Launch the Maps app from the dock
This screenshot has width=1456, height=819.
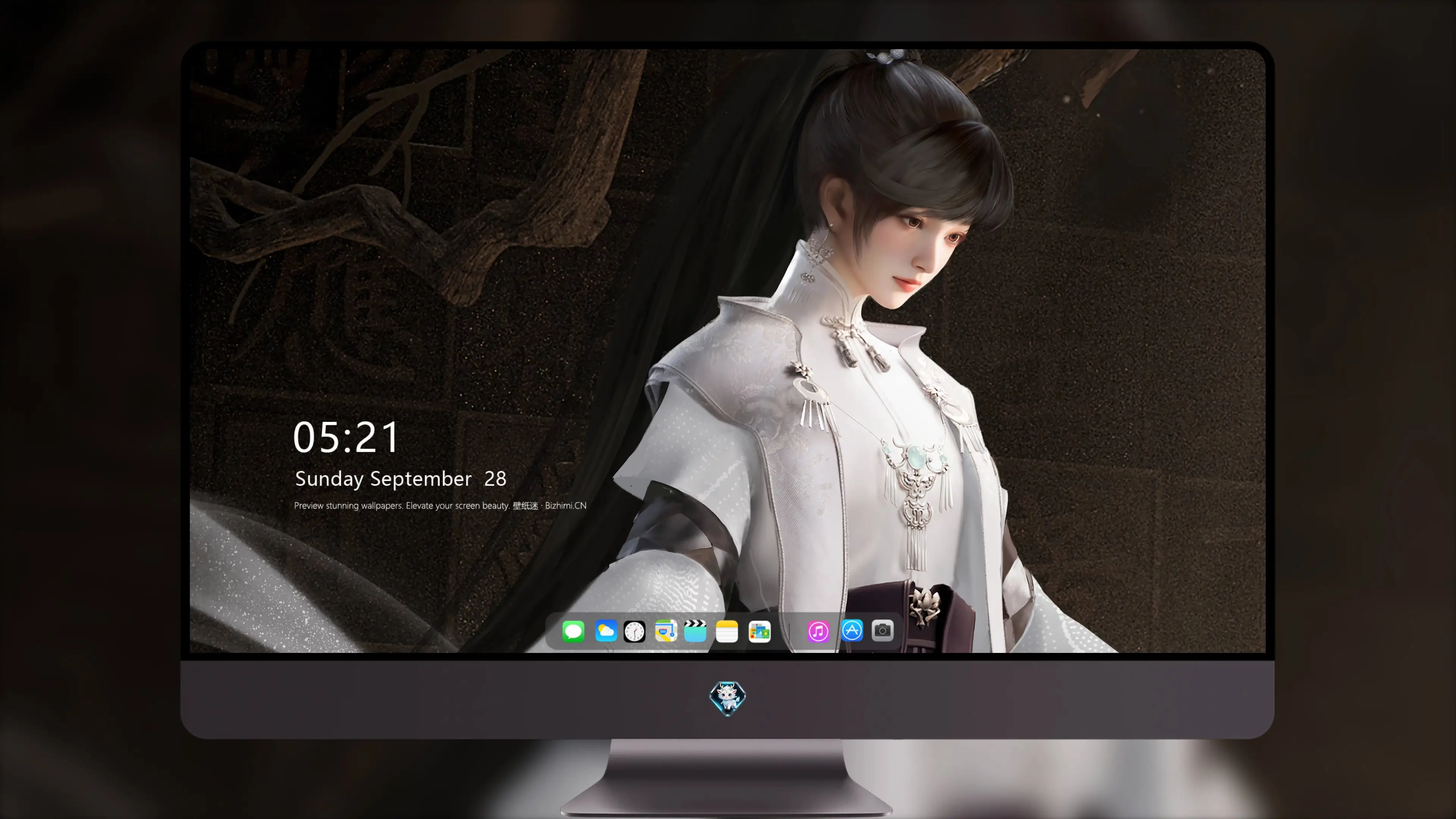click(x=666, y=631)
